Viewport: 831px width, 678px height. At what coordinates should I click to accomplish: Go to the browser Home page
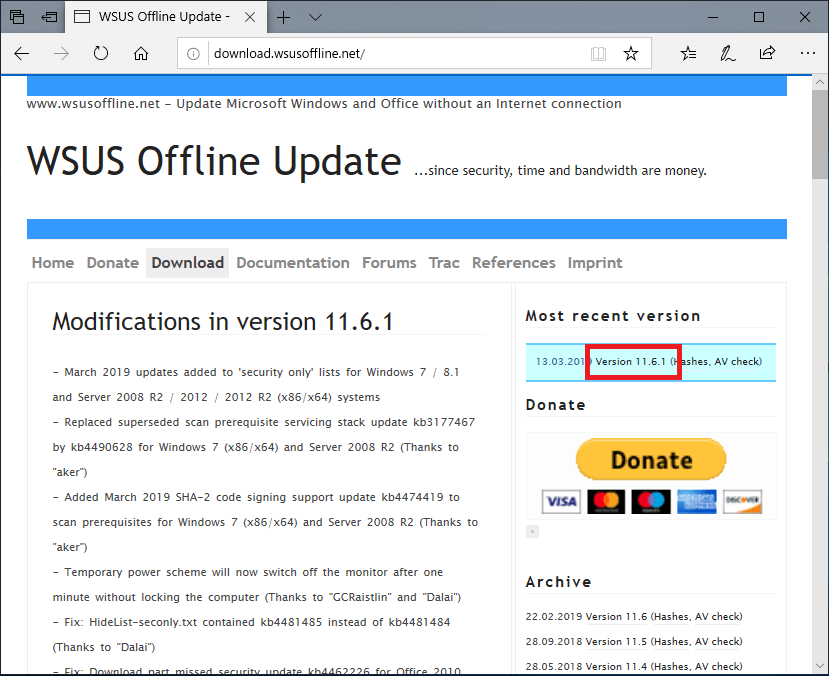[x=140, y=54]
